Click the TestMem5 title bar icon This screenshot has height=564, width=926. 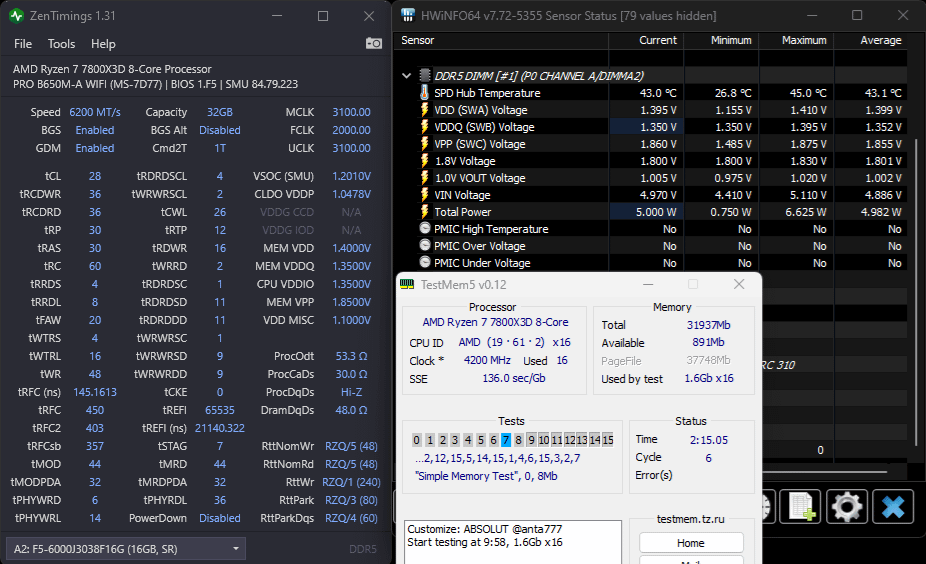(x=407, y=284)
